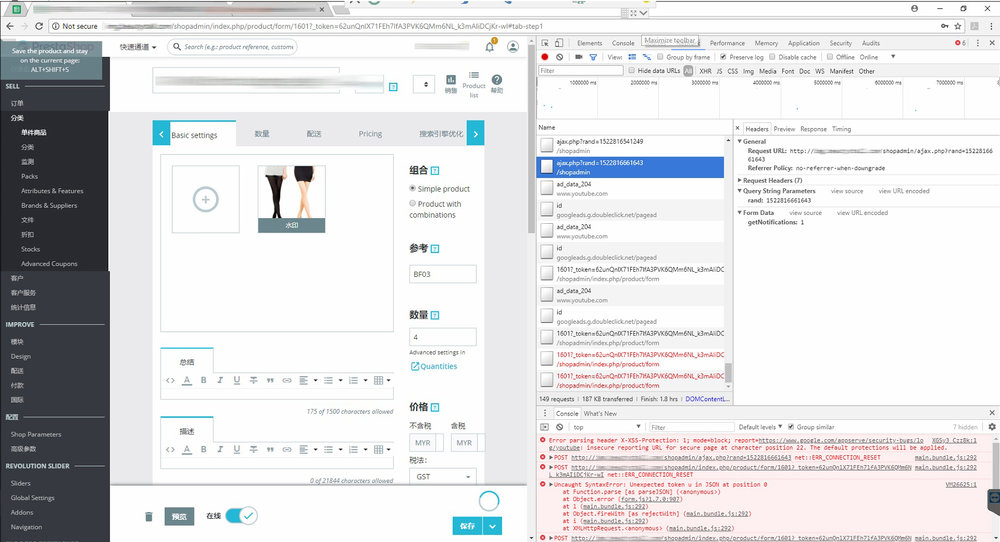Open the DevTools Elements tab
The width and height of the screenshot is (1000, 542).
tap(589, 43)
